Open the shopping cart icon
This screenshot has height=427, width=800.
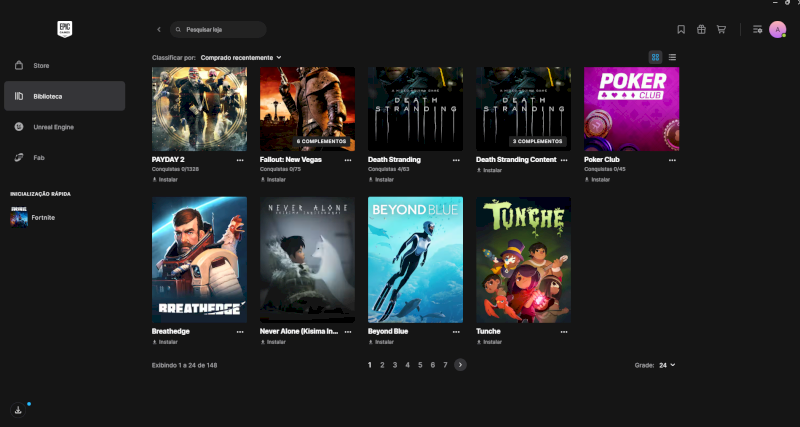tap(721, 30)
